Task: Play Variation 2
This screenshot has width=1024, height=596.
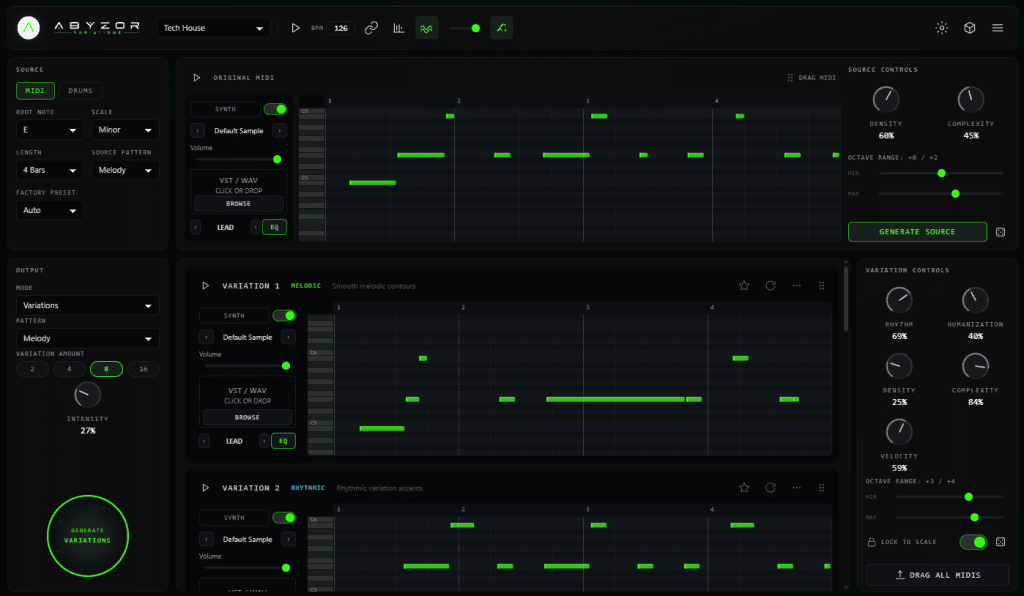Action: coord(205,488)
